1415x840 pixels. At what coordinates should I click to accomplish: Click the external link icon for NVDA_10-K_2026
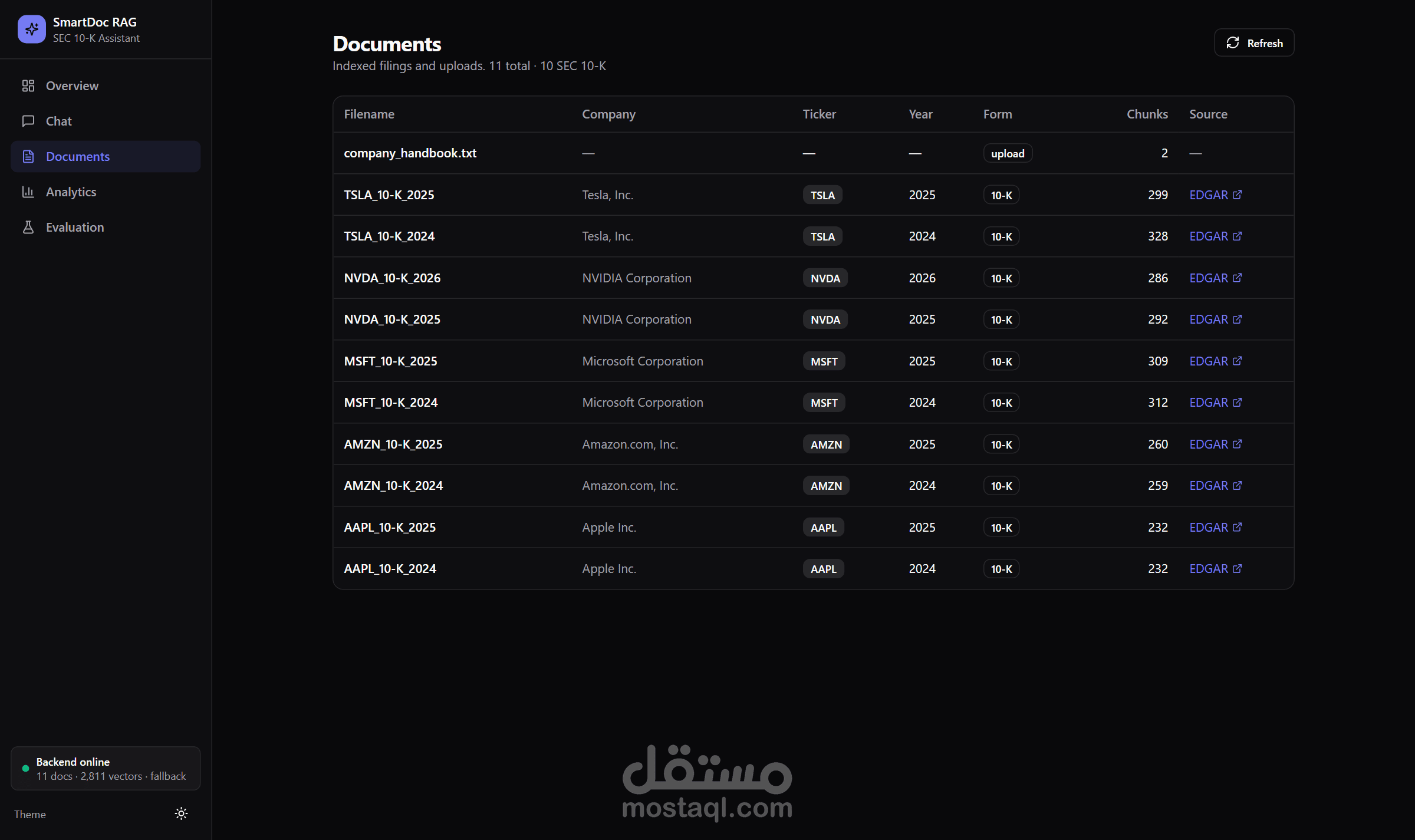[x=1238, y=278]
